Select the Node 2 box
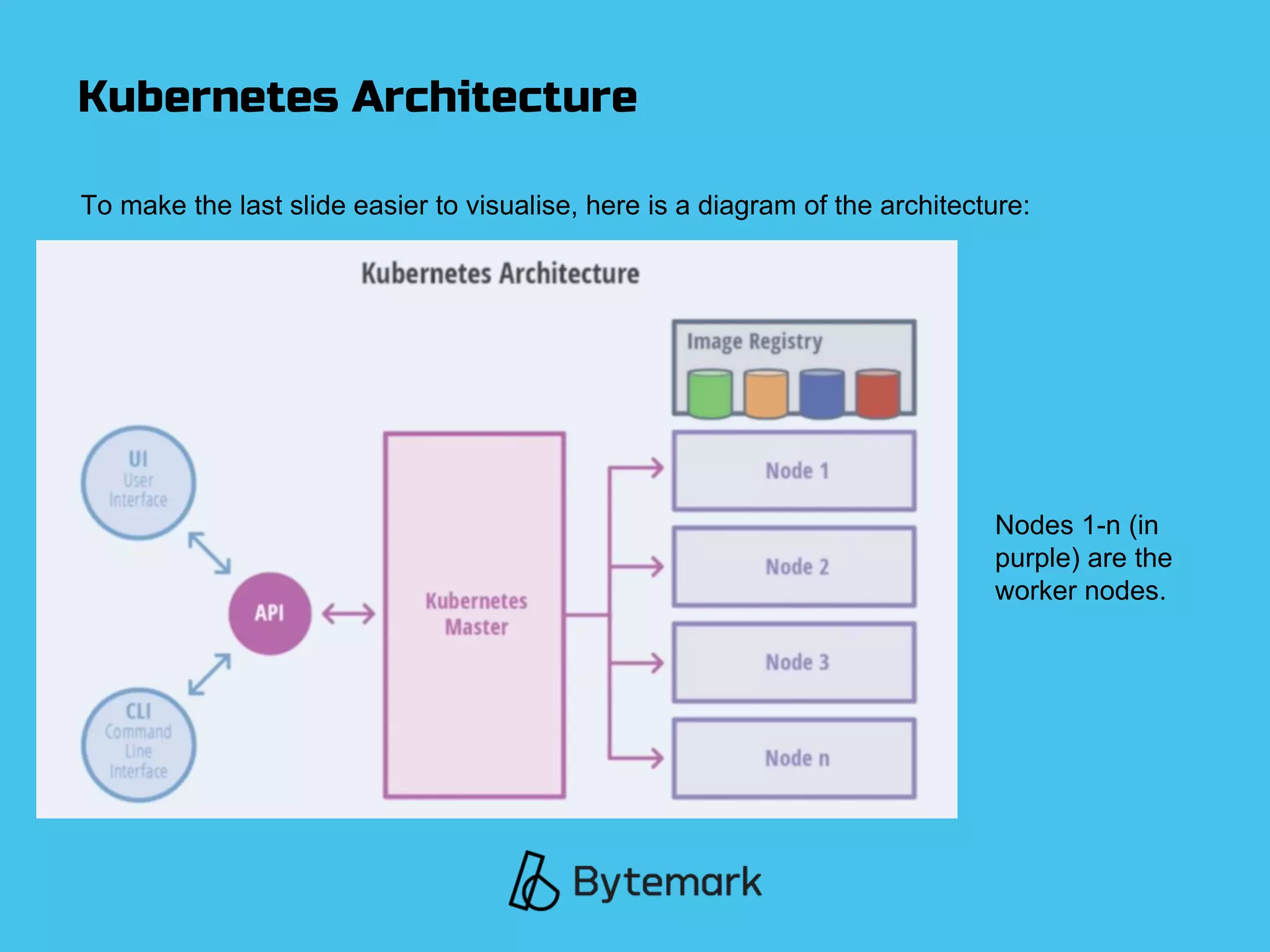The height and width of the screenshot is (952, 1270). point(794,566)
